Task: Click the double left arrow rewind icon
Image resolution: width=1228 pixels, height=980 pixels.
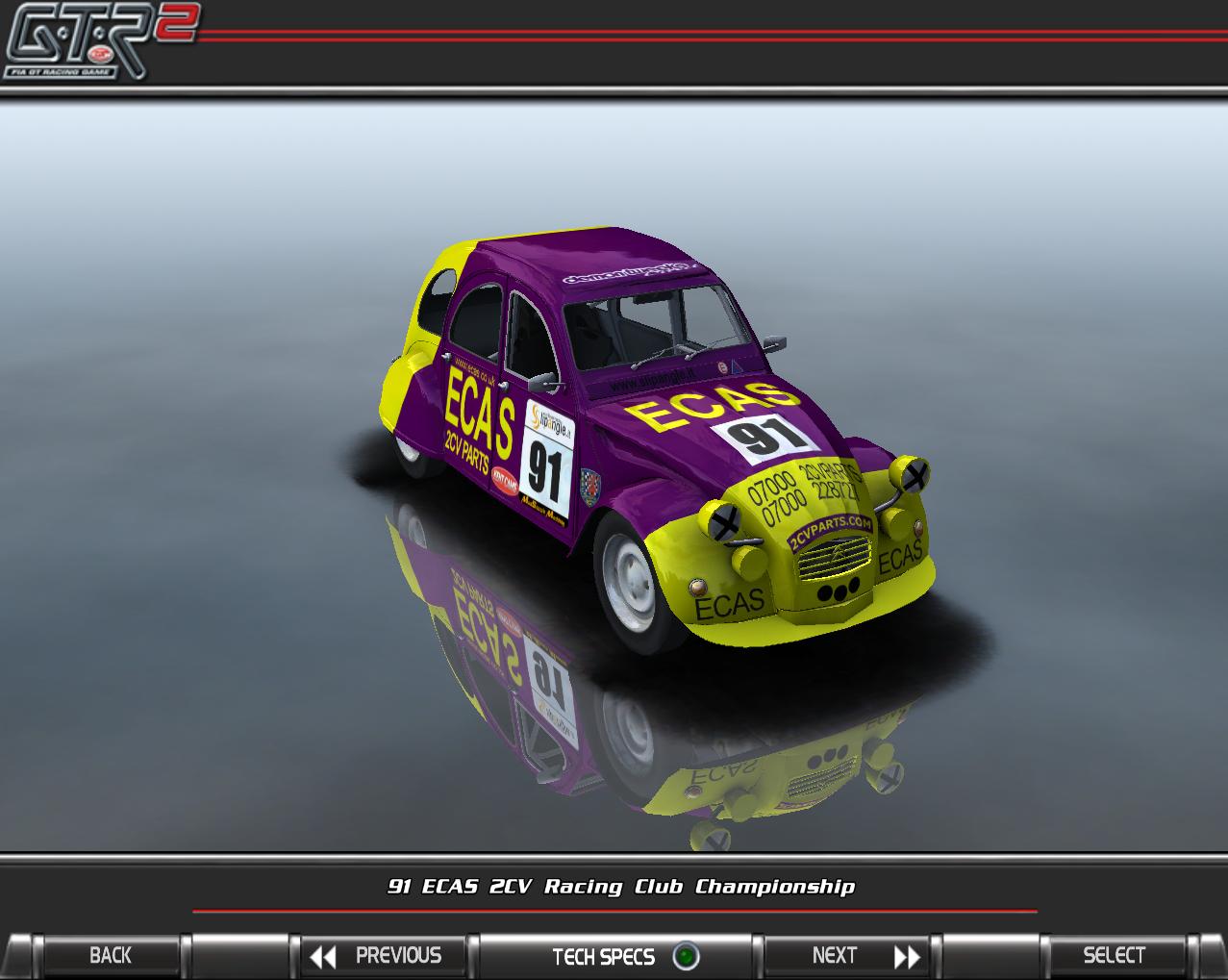Action: tap(323, 957)
